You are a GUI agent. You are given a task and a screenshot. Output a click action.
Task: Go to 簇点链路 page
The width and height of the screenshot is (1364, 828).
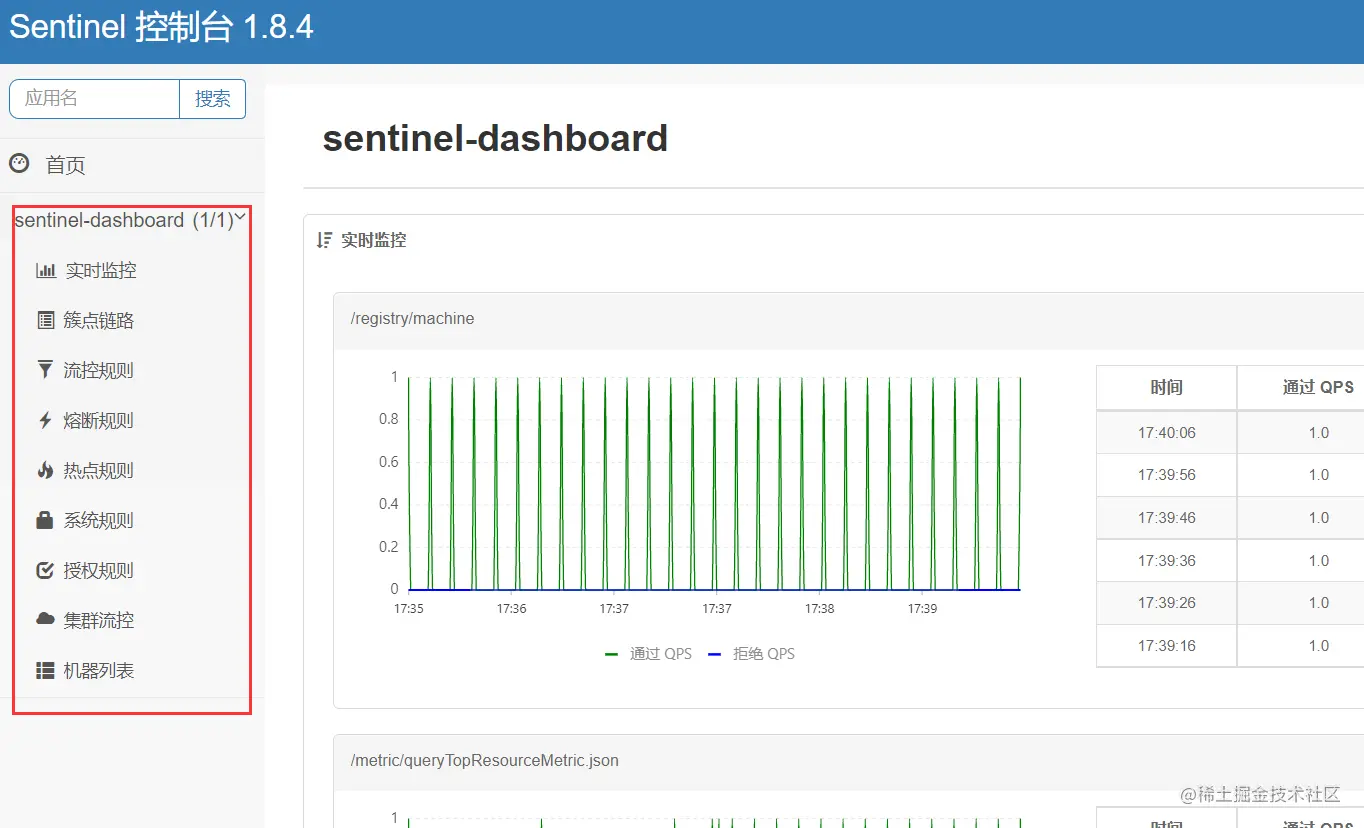coord(99,321)
